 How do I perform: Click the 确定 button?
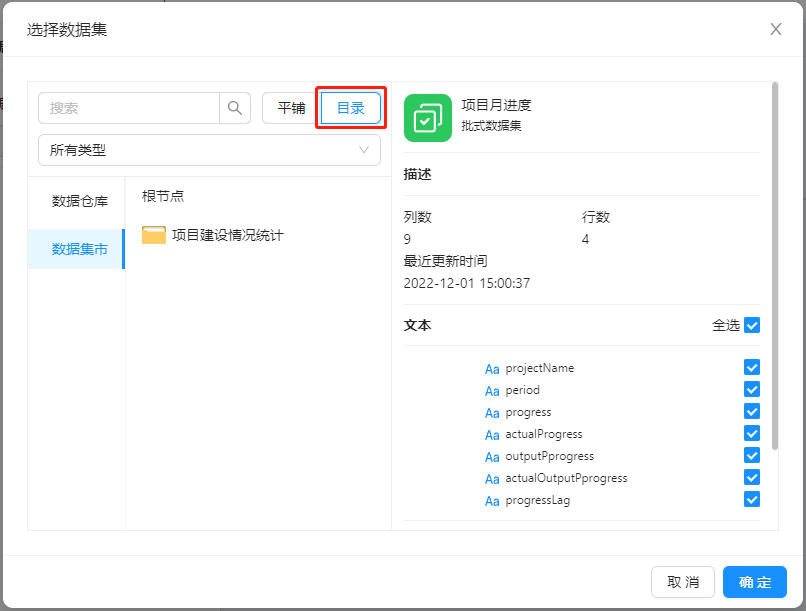755,582
